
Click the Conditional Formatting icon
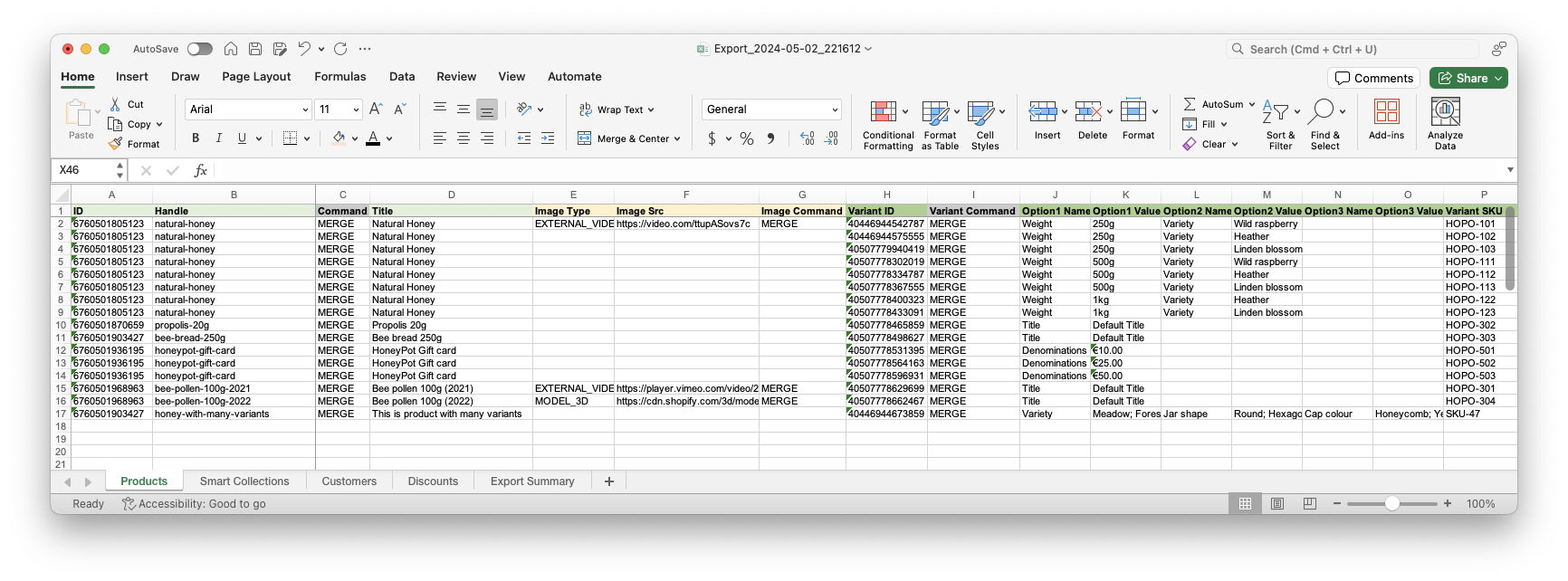[883, 112]
